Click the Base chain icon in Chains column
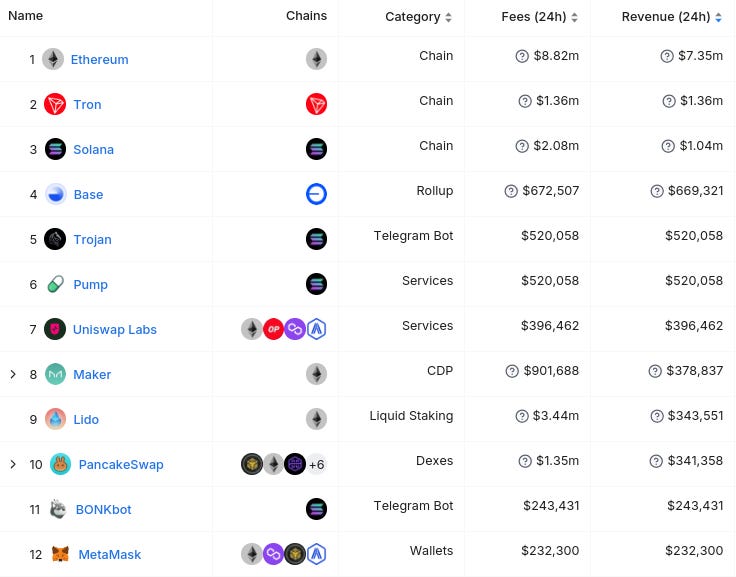 pyautogui.click(x=316, y=194)
